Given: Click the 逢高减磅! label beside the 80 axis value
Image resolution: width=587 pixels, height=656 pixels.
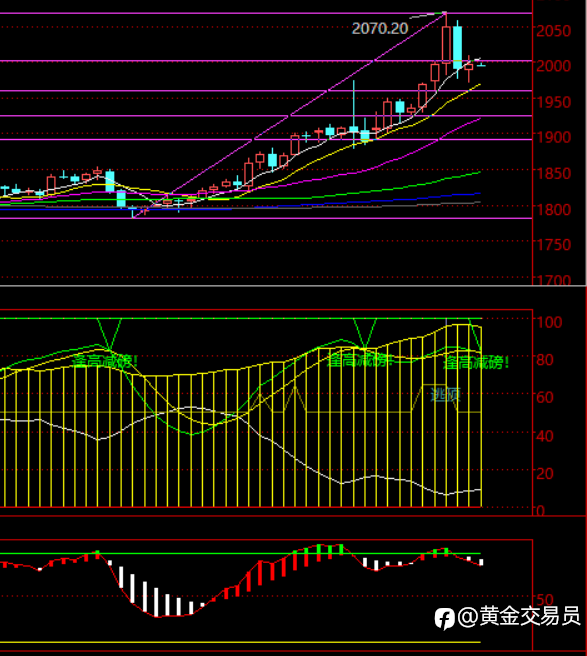Looking at the screenshot, I should [x=476, y=363].
